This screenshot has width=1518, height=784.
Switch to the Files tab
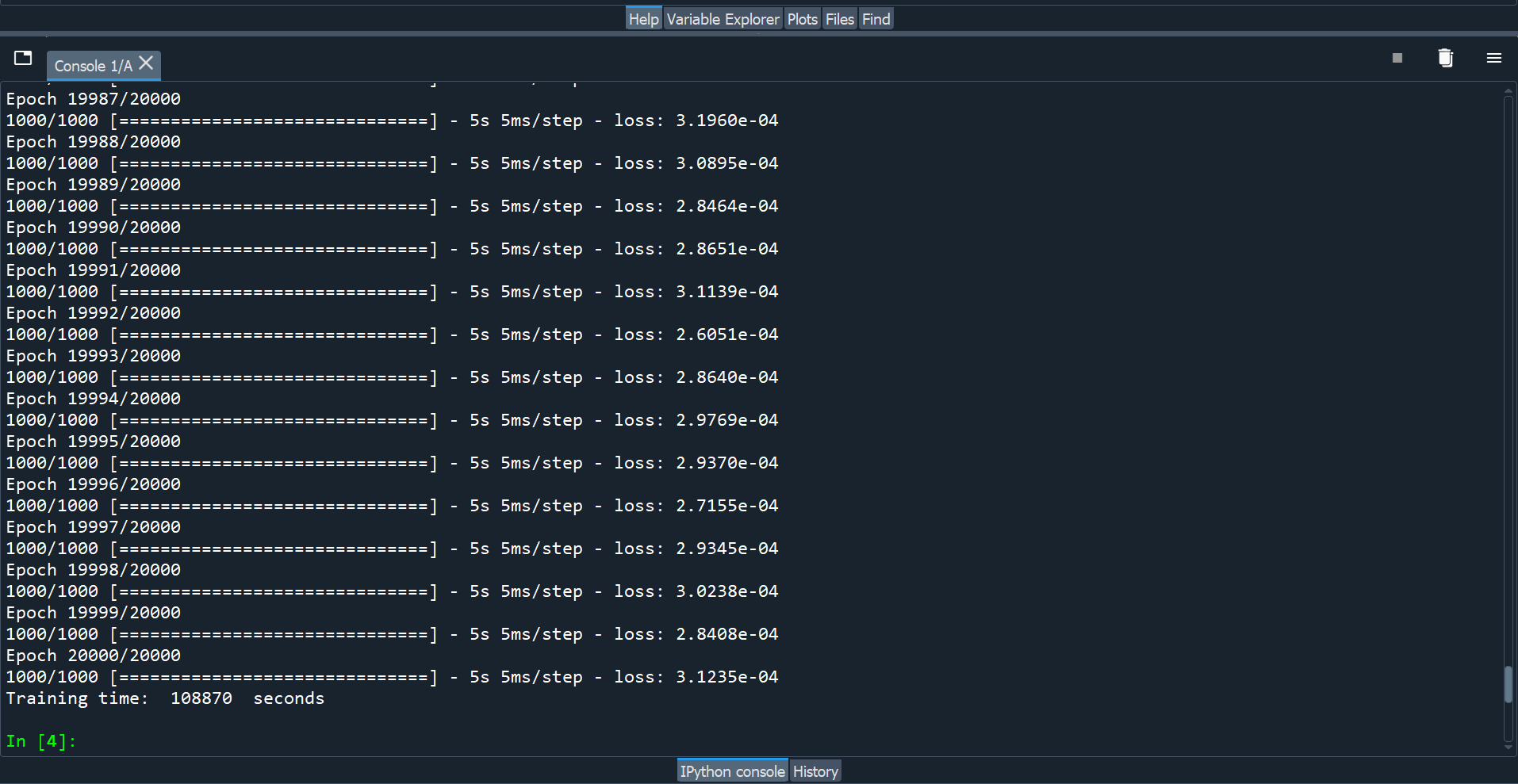click(839, 19)
